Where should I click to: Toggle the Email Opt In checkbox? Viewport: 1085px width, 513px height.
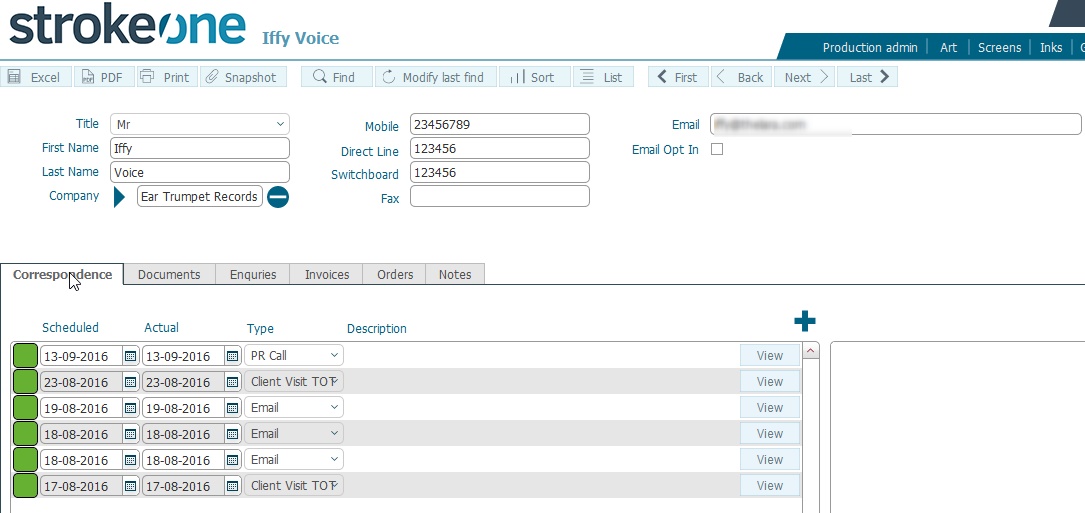click(x=716, y=149)
